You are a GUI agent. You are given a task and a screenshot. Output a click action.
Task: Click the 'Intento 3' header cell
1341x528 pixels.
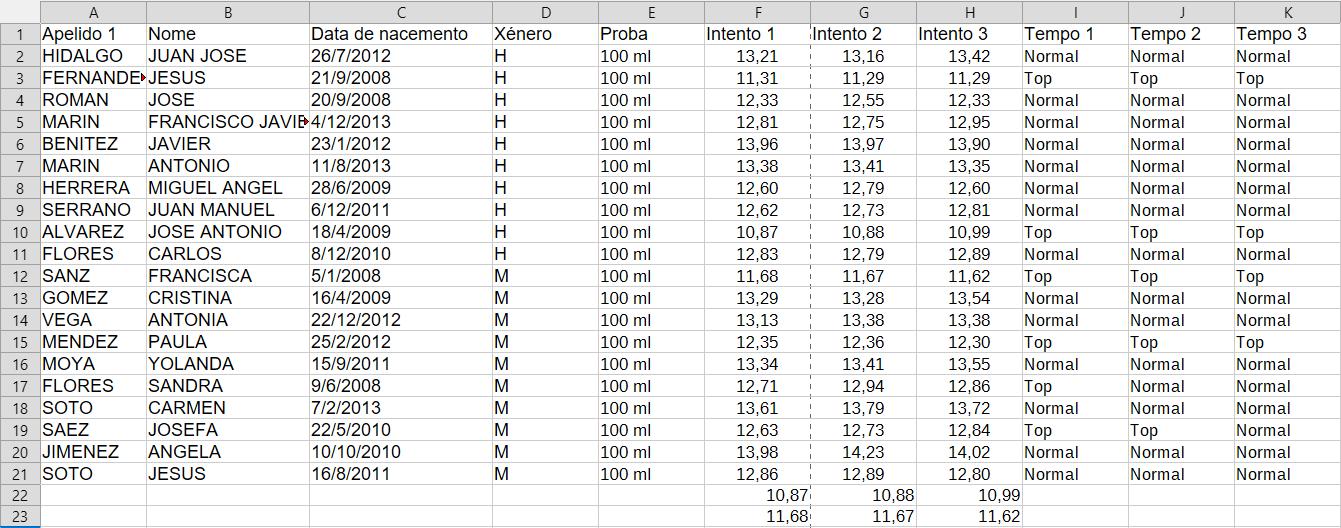(x=969, y=34)
